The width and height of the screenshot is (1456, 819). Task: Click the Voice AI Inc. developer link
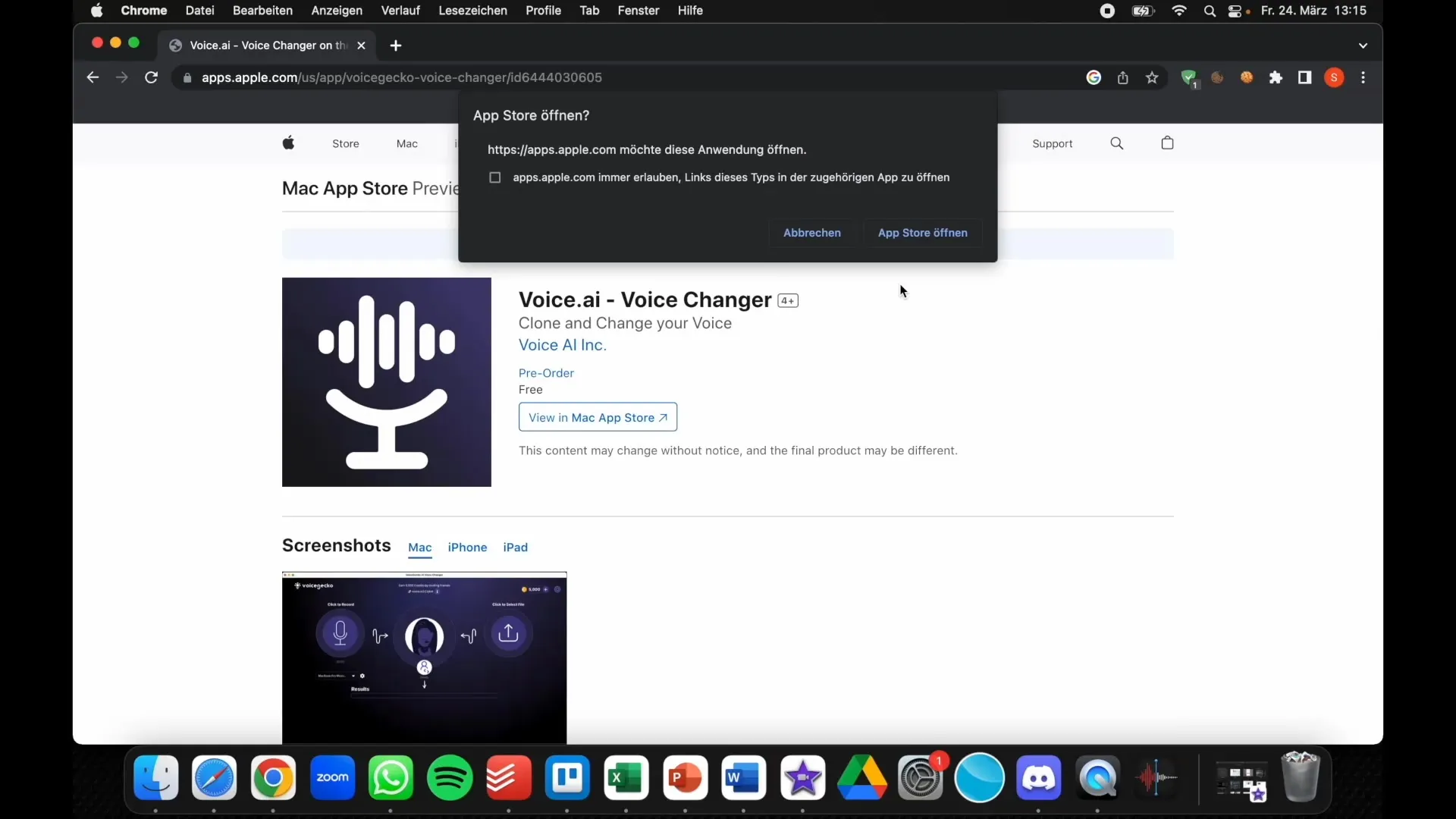pos(562,344)
